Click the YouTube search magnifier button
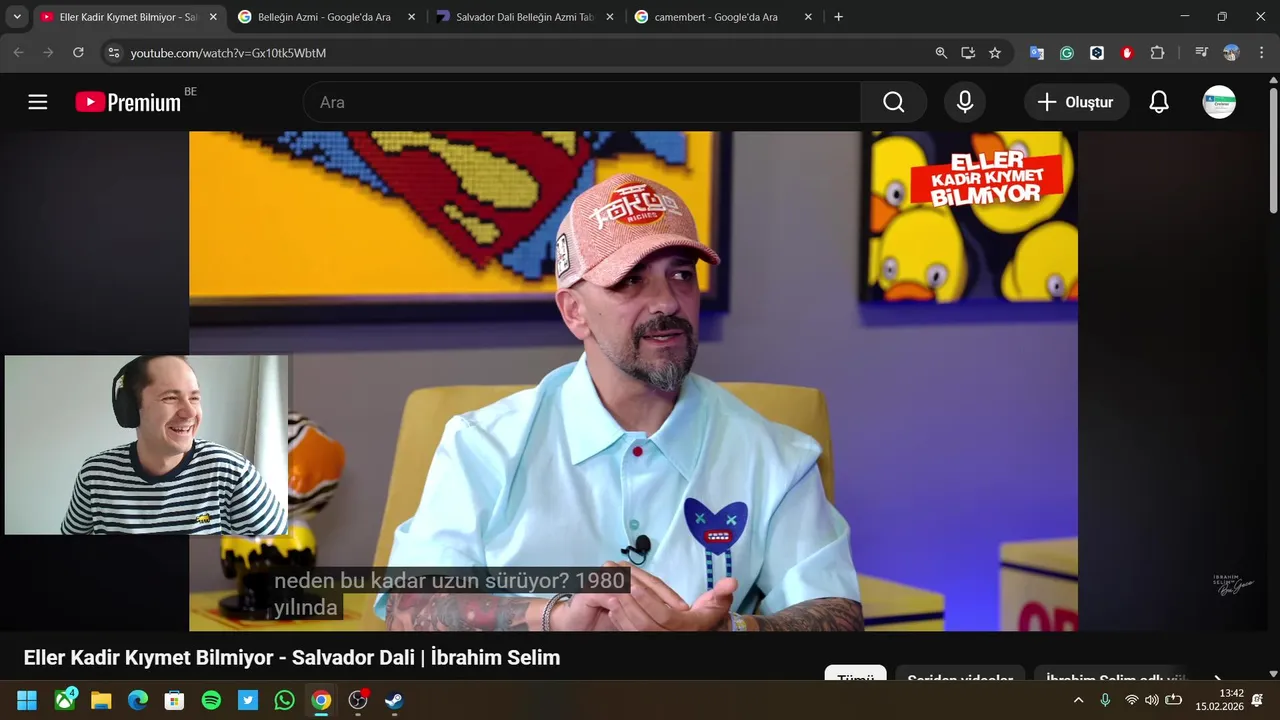The image size is (1280, 720). 894,102
